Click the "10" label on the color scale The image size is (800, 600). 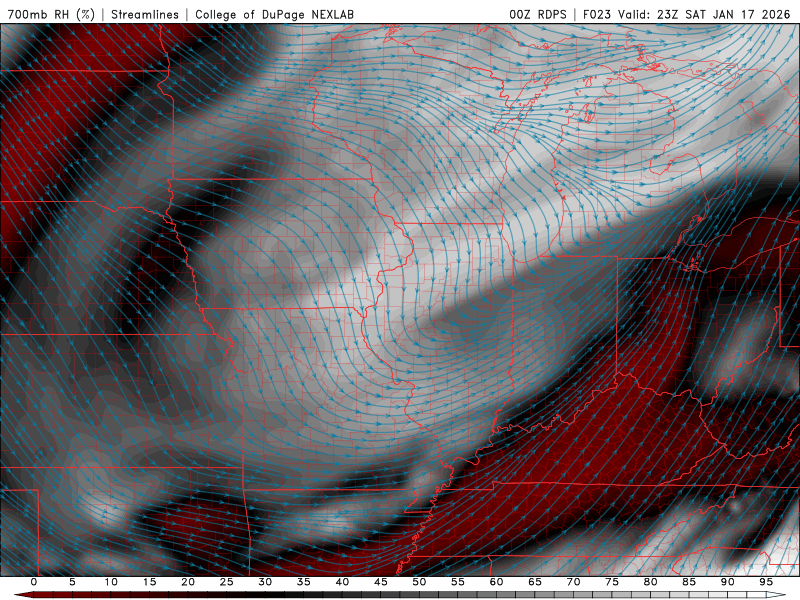[111, 582]
